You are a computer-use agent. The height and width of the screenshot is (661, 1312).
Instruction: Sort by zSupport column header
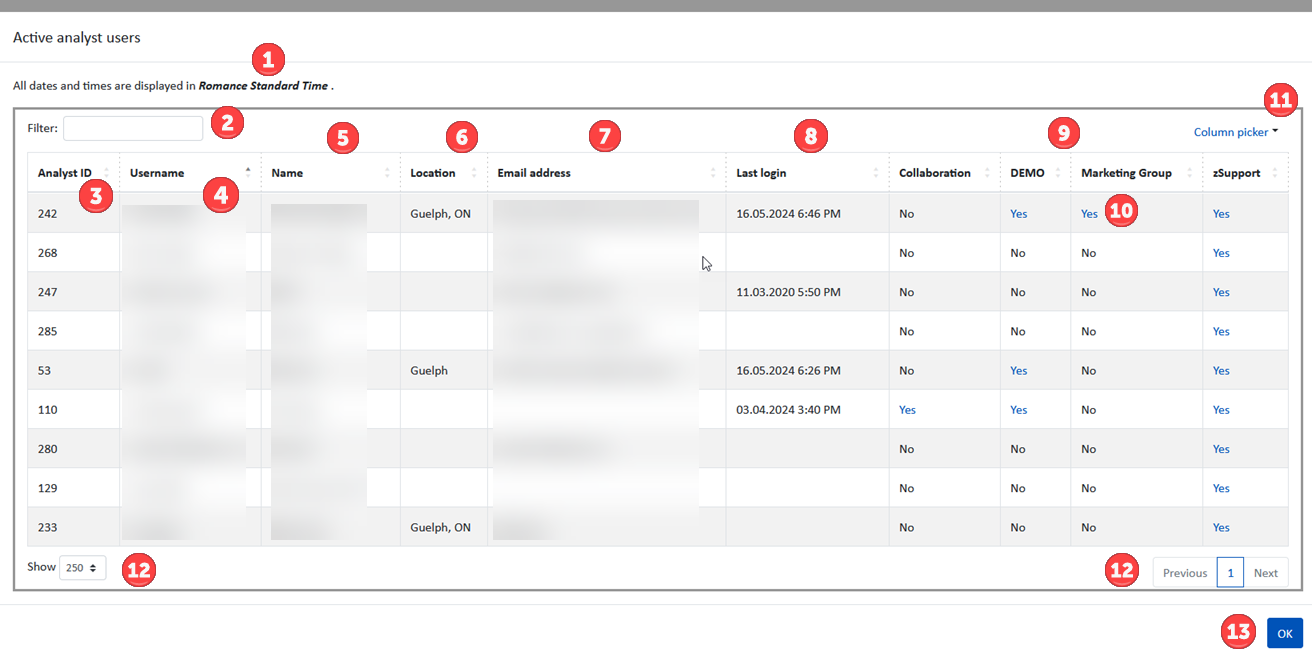coord(1245,173)
